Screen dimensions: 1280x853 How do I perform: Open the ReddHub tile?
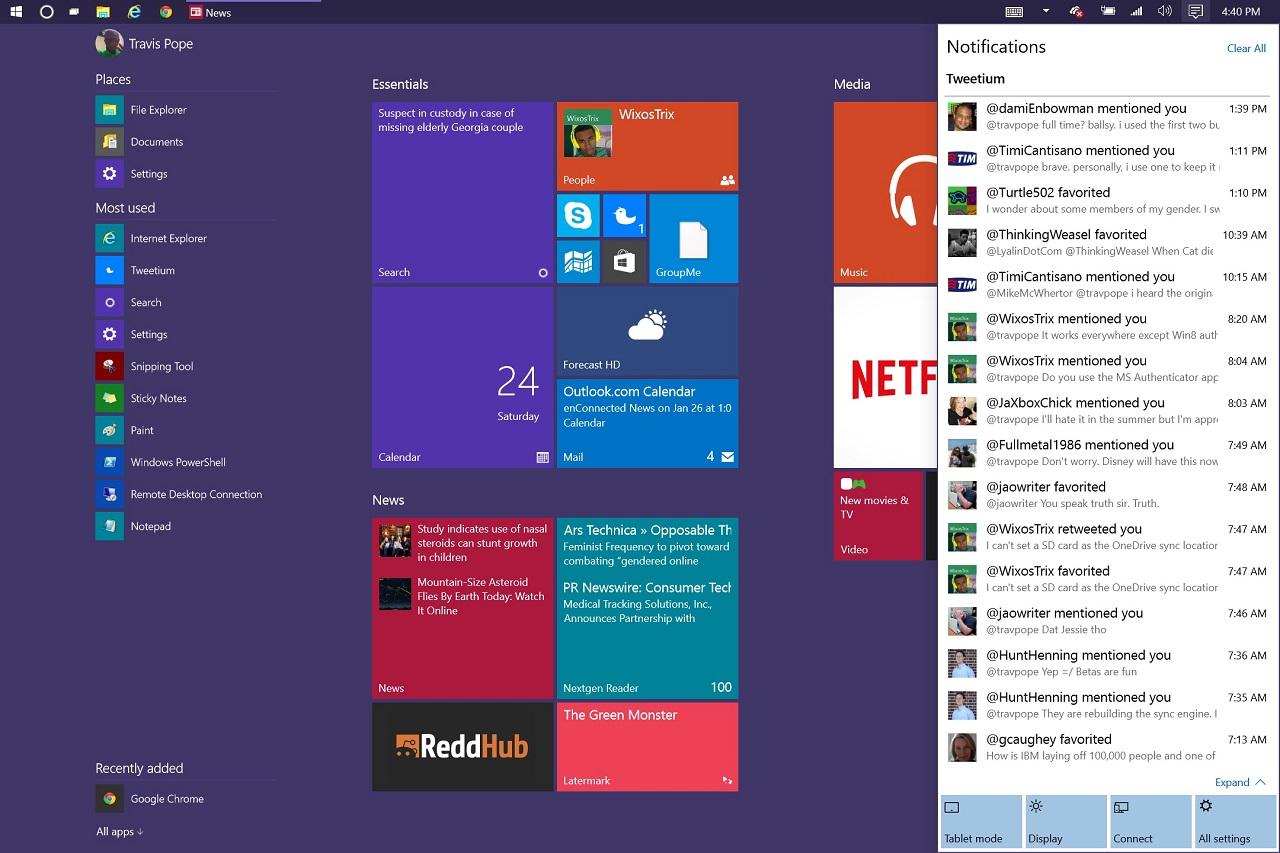pos(462,746)
